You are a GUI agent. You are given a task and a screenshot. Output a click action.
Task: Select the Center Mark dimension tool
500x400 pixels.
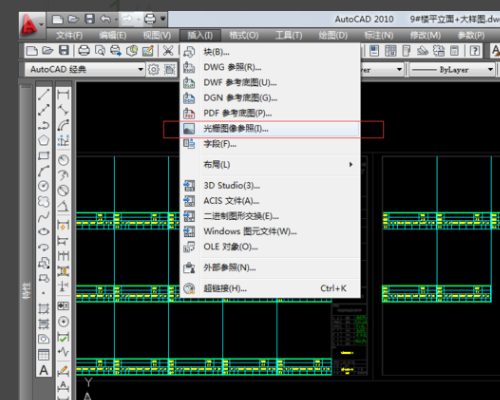click(x=63, y=322)
